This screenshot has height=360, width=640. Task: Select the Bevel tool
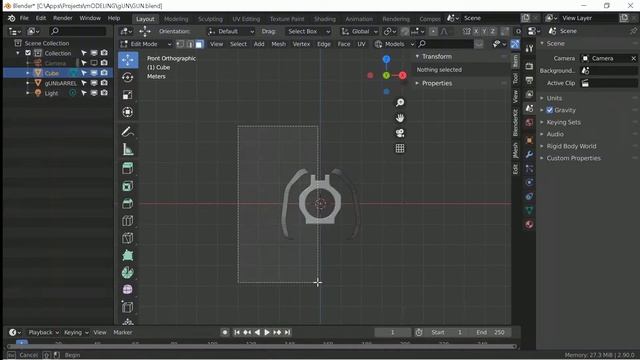(x=128, y=203)
